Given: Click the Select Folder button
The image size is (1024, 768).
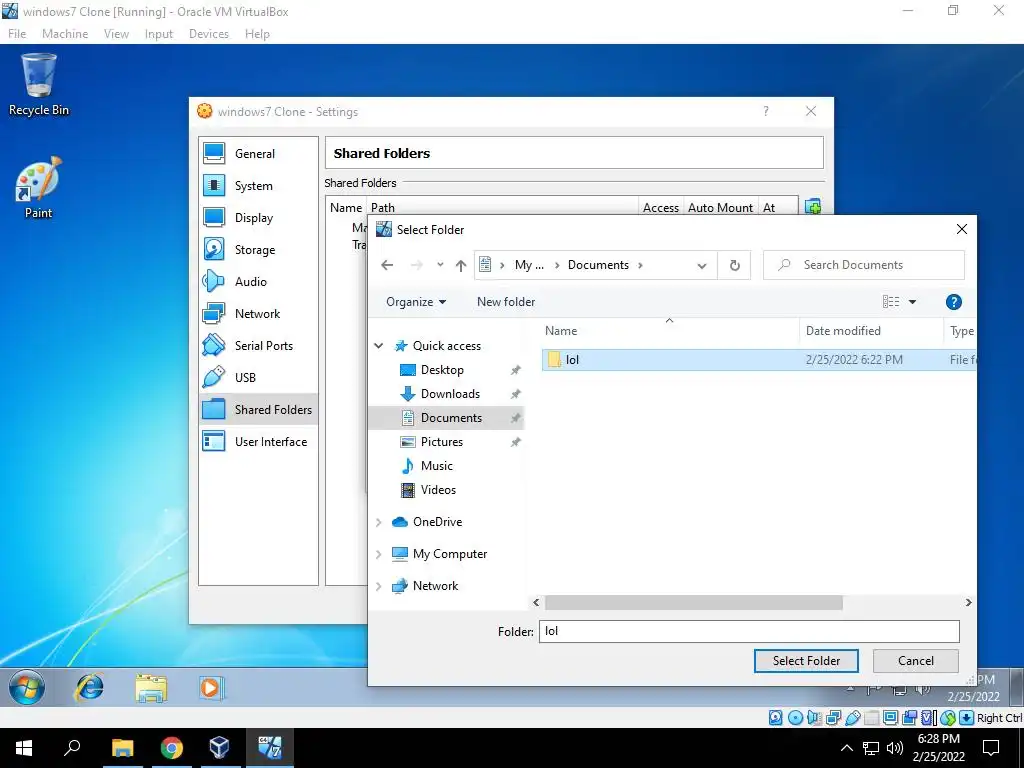Looking at the screenshot, I should point(806,661).
